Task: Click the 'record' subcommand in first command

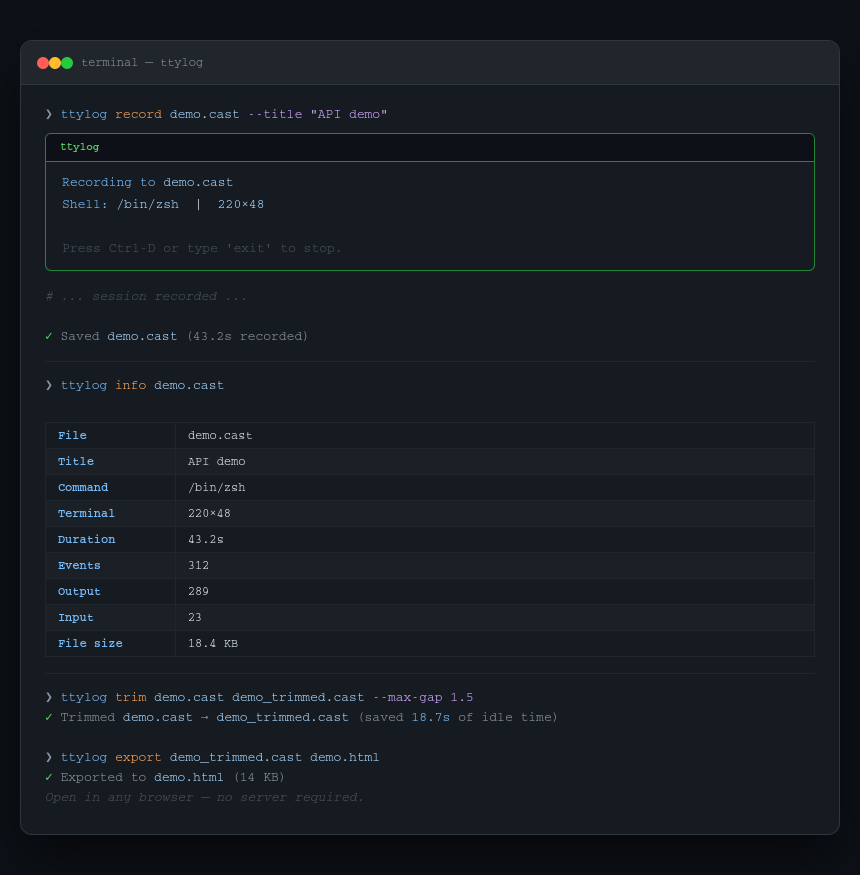Action: pos(138,114)
